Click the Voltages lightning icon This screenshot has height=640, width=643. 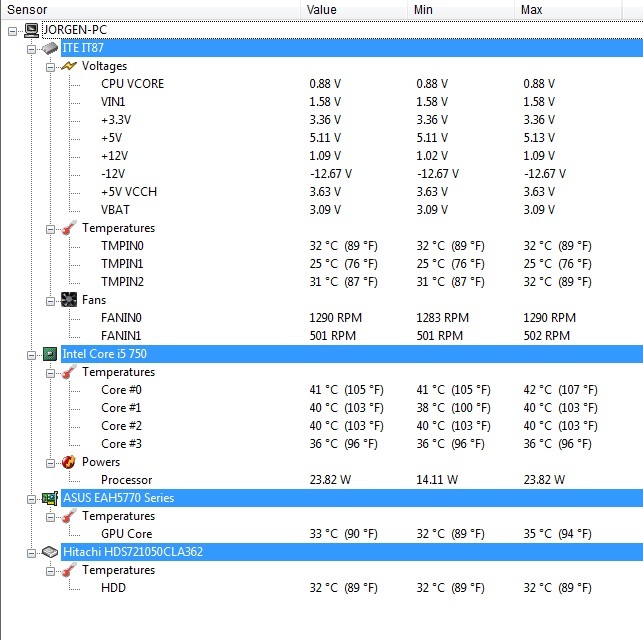click(x=69, y=66)
